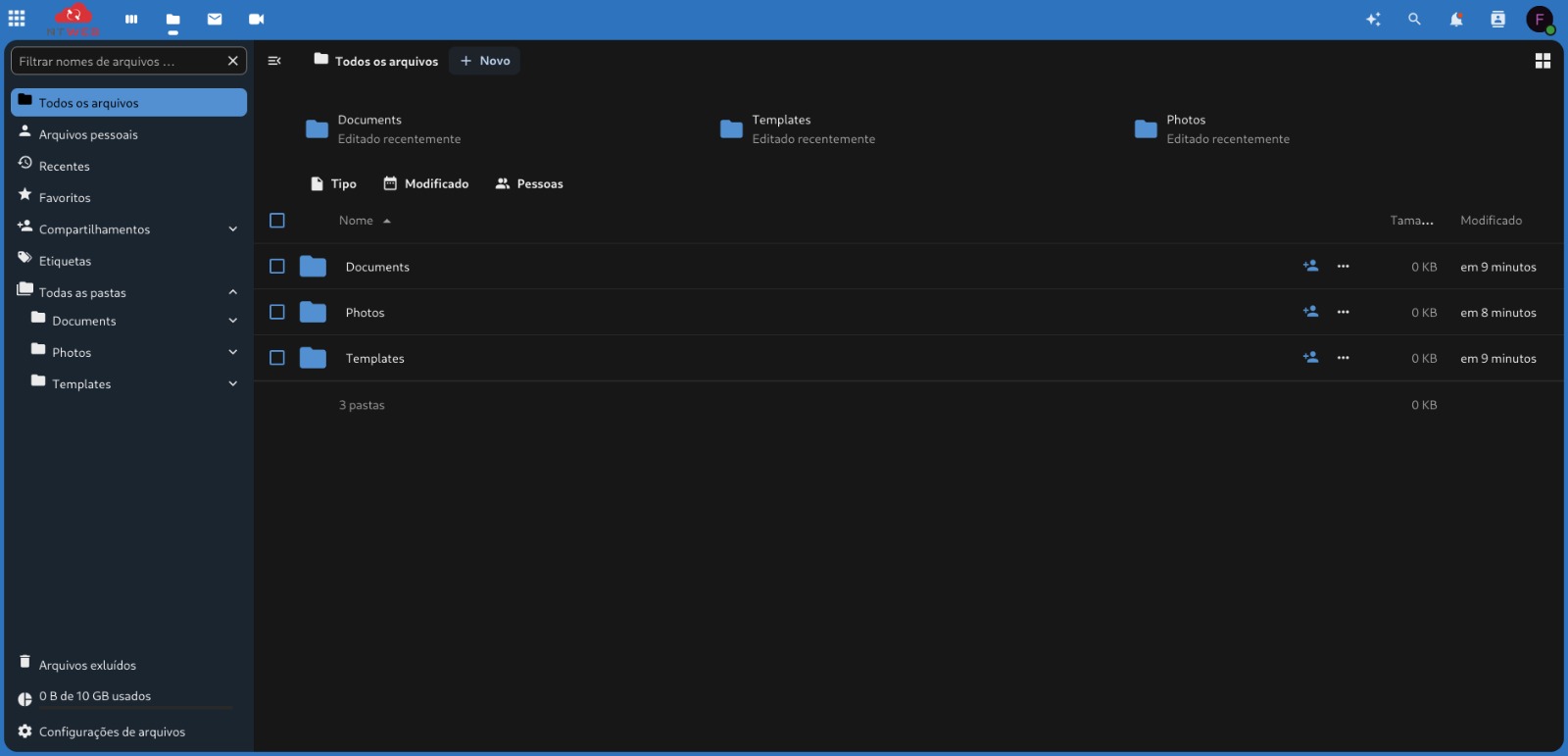Viewport: 1568px width, 756px height.
Task: Clear the file name filter X
Action: click(x=233, y=61)
